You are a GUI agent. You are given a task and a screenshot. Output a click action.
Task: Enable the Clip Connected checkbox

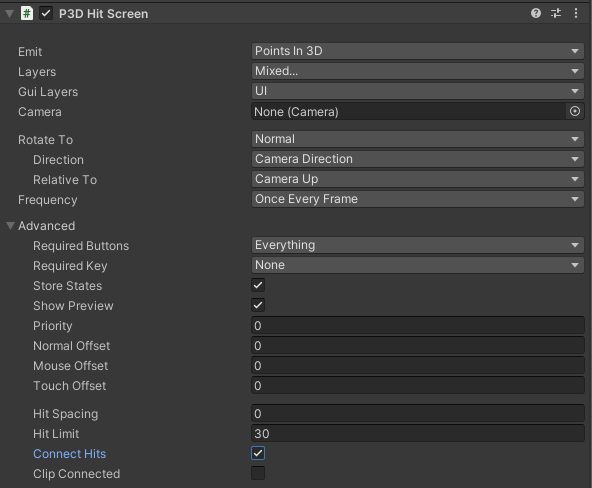click(258, 473)
